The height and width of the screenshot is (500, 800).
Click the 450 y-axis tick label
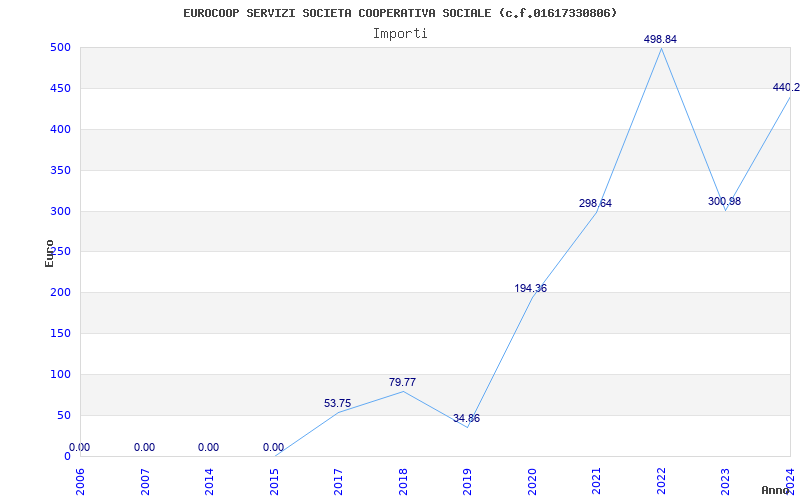point(60,88)
